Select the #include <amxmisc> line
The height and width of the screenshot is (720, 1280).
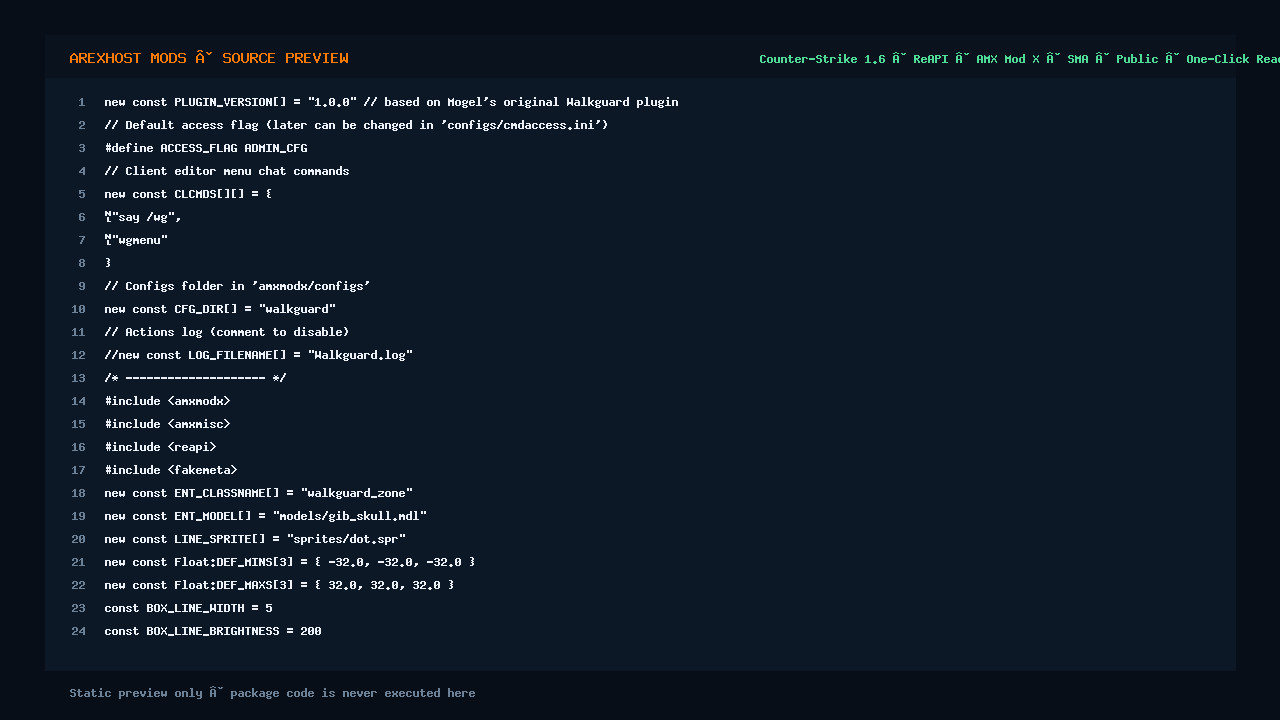[167, 424]
